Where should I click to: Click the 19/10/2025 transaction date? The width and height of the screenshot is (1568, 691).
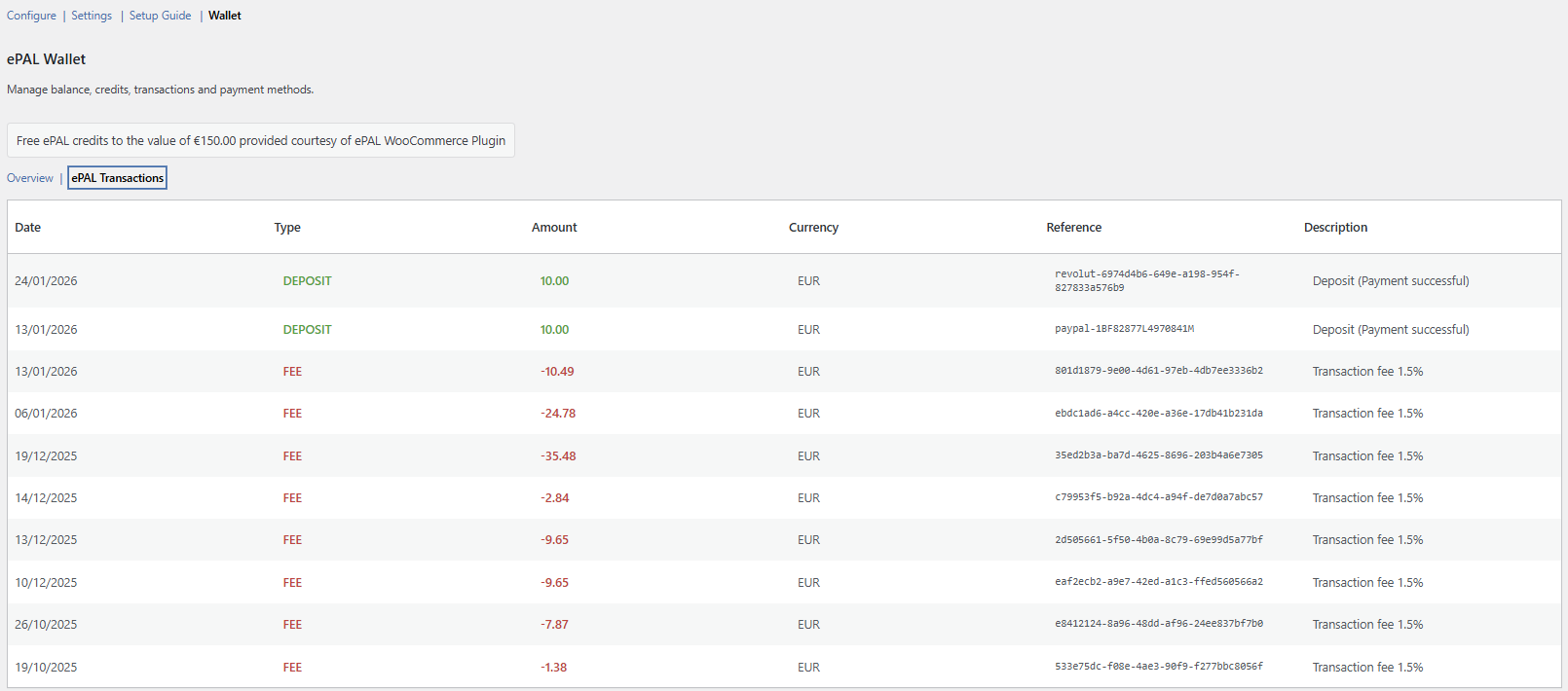point(46,668)
